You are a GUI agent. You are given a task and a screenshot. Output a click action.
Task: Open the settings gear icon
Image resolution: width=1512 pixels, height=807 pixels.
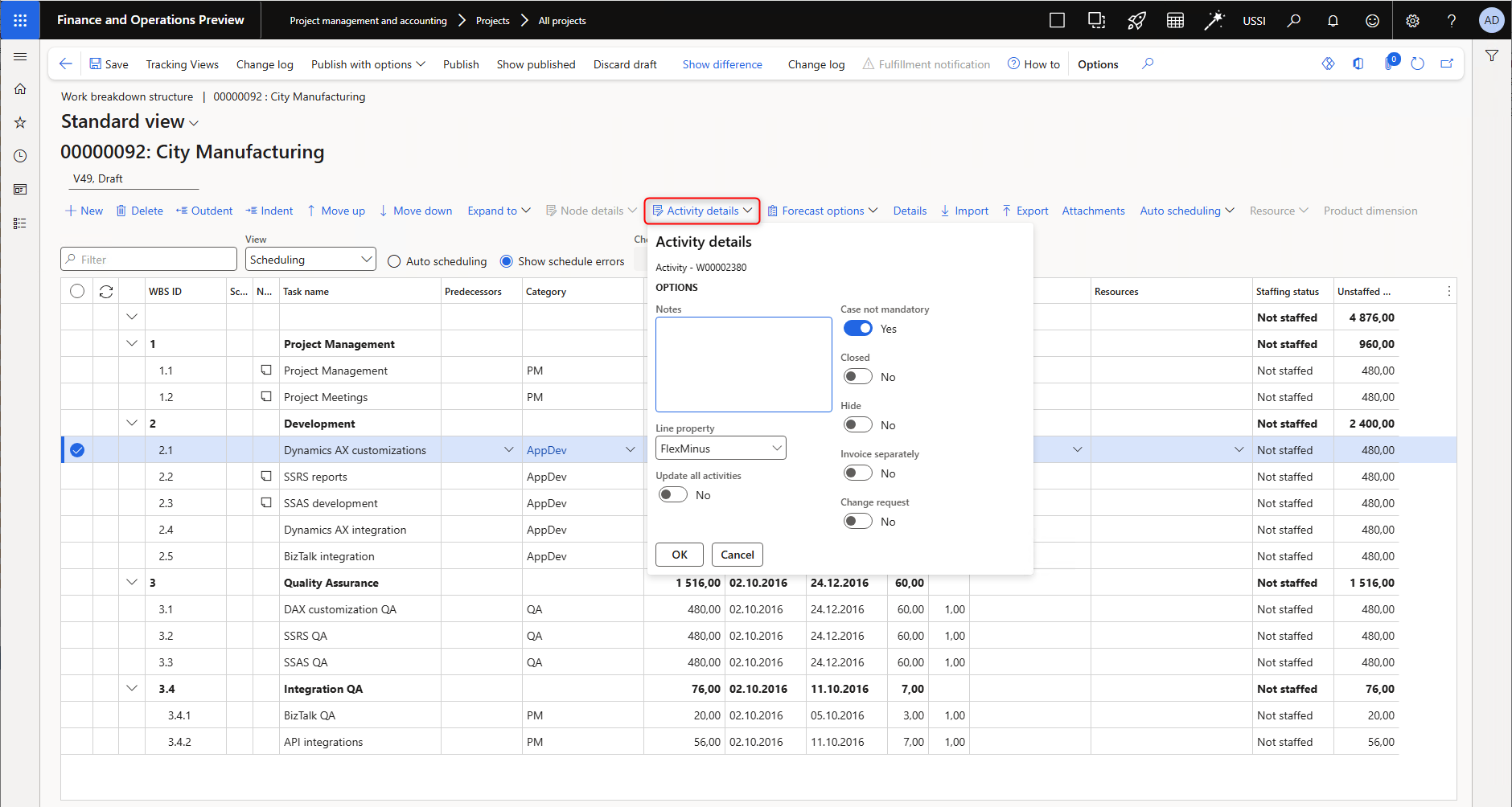pyautogui.click(x=1412, y=21)
